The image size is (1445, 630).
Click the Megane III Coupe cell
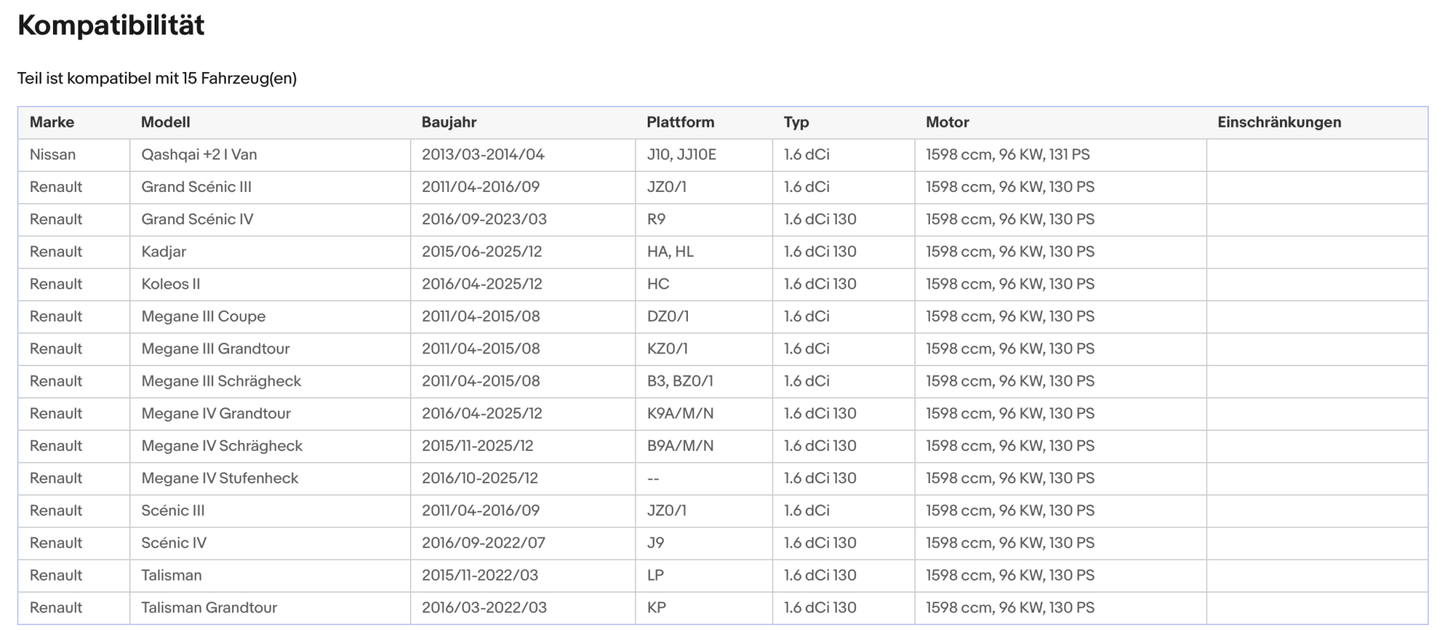tap(203, 316)
